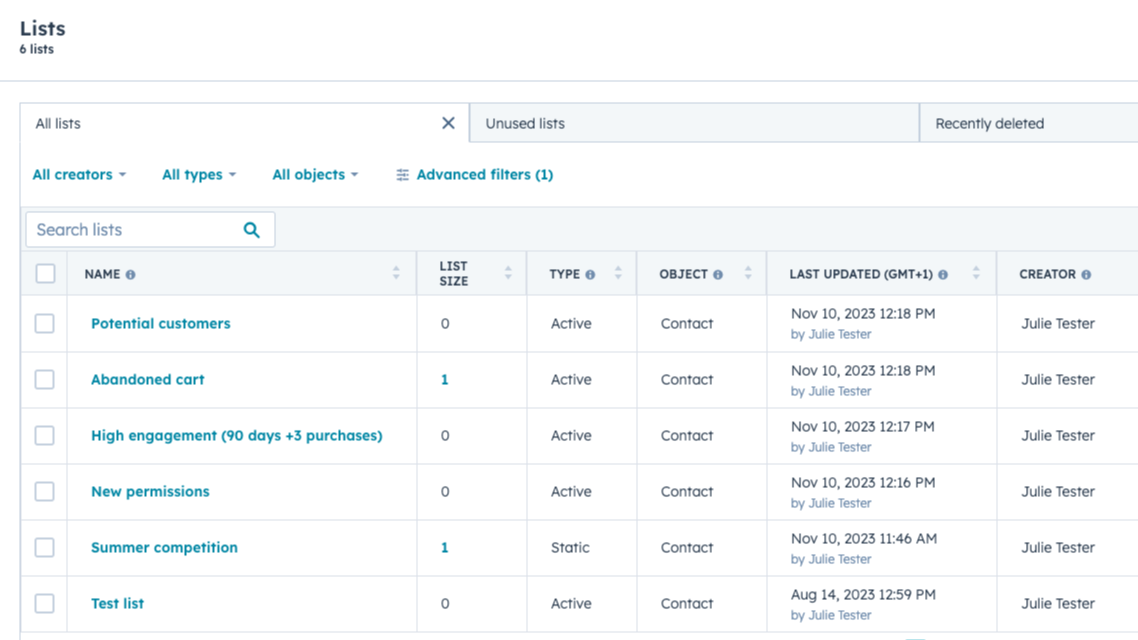Sort by LIST SIZE using sort arrows
The image size is (1138, 640).
(x=508, y=274)
